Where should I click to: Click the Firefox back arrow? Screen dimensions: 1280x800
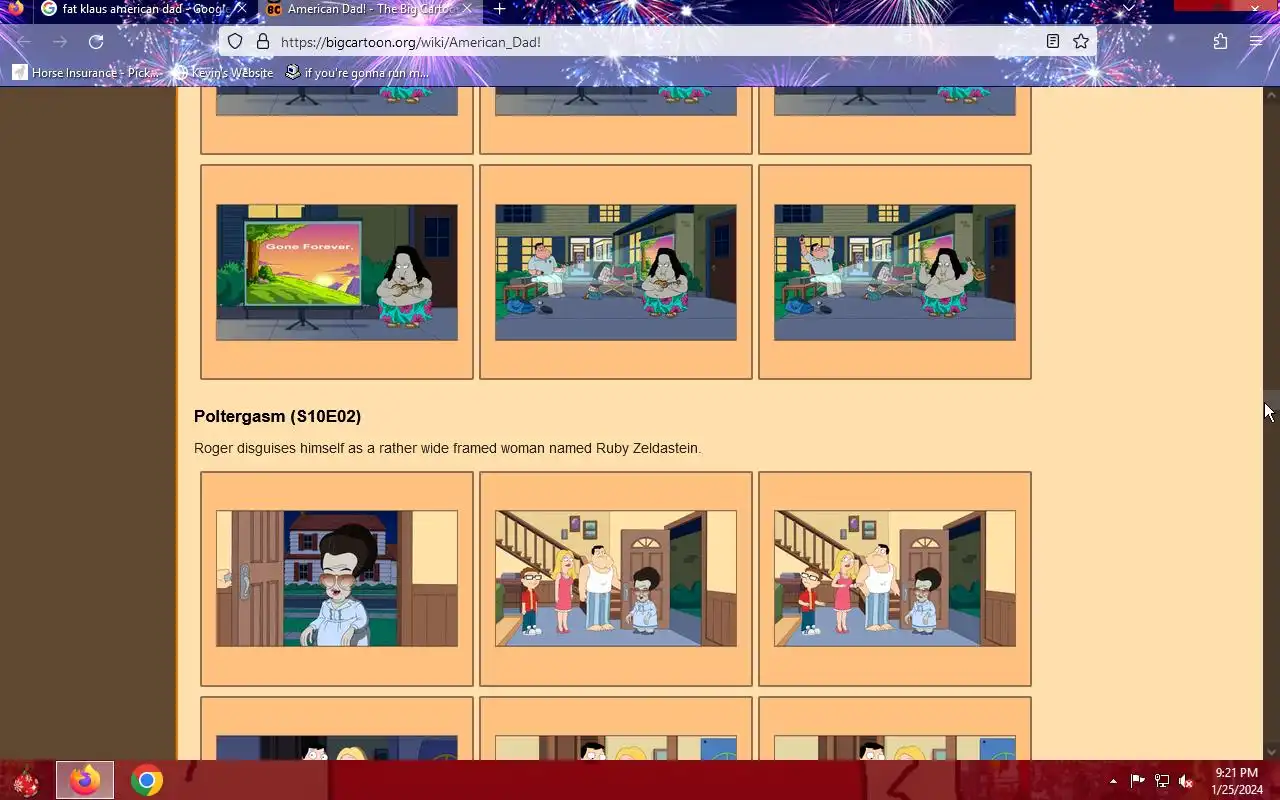pos(23,42)
